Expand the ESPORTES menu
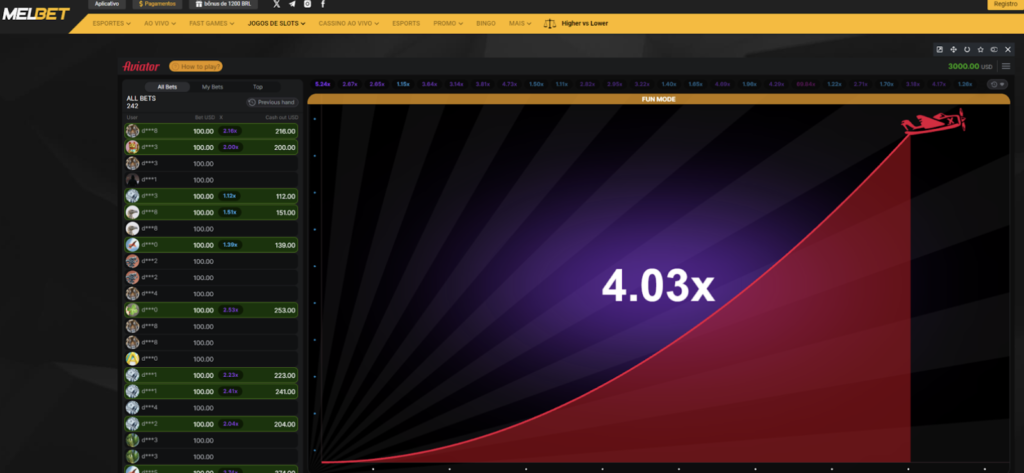The image size is (1024, 473). [x=112, y=24]
